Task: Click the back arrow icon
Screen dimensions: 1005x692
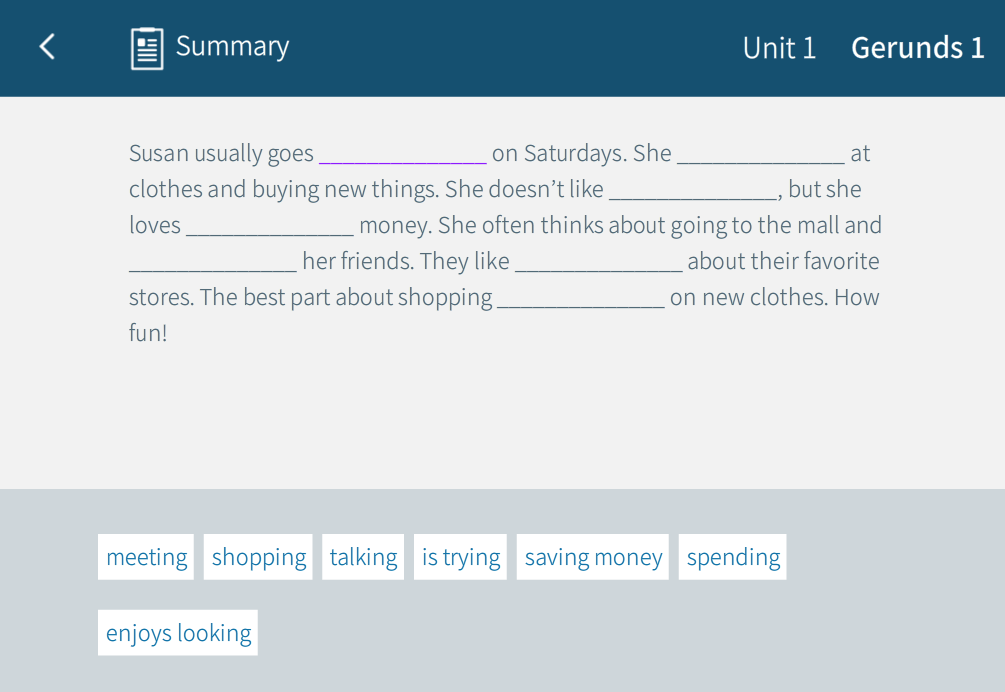Action: [47, 47]
